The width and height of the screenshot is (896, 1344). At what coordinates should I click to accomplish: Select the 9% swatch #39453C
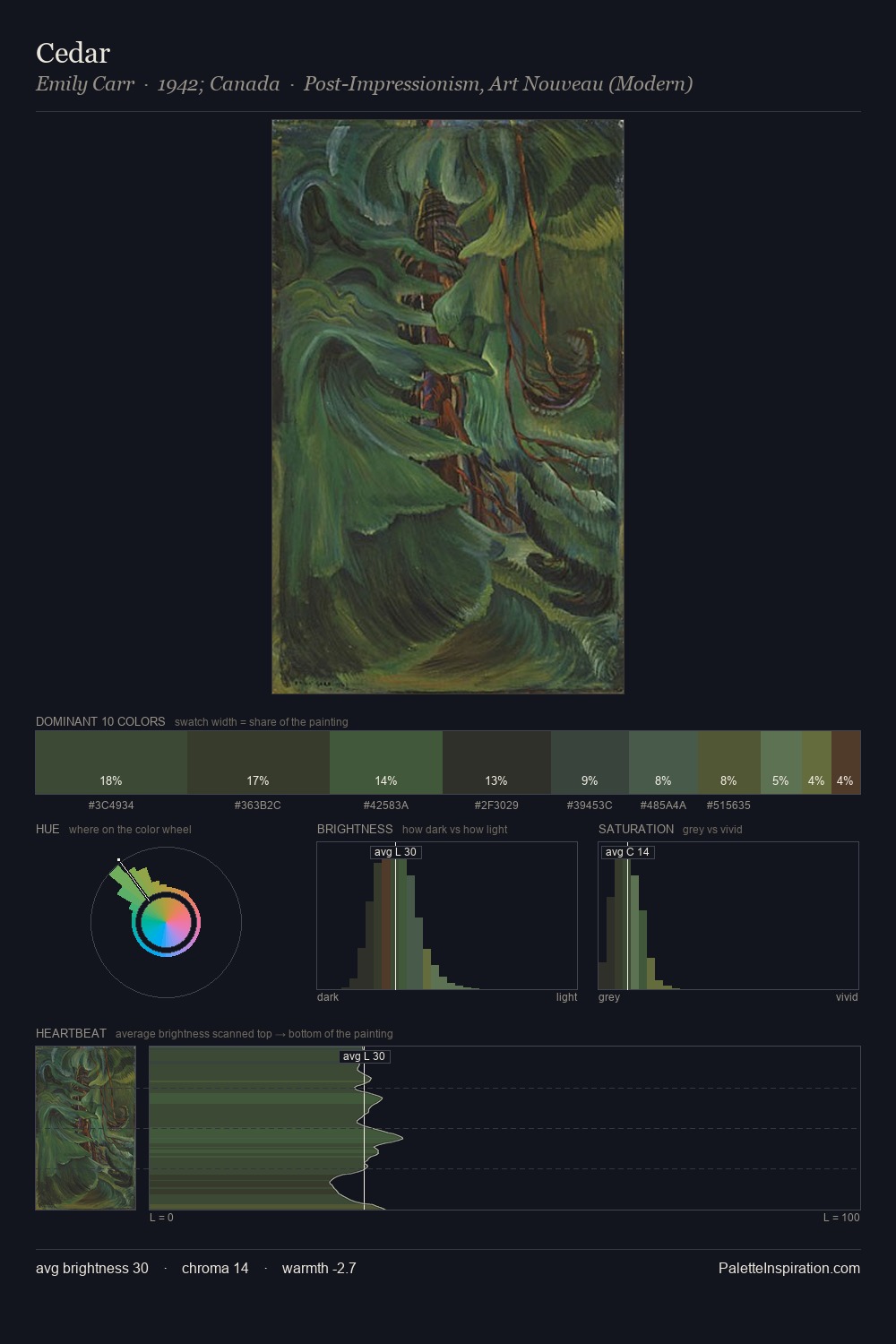coord(590,762)
